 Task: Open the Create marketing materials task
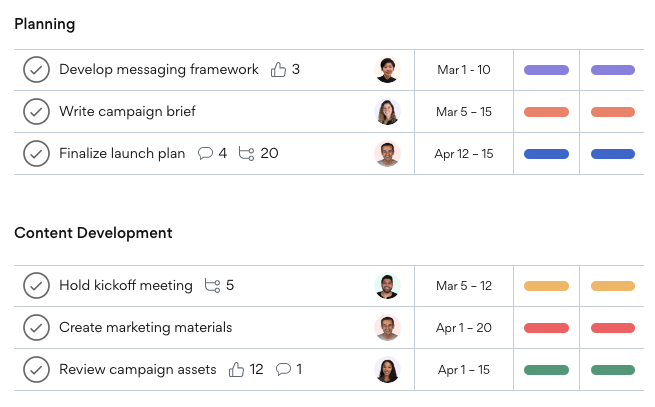(145, 328)
